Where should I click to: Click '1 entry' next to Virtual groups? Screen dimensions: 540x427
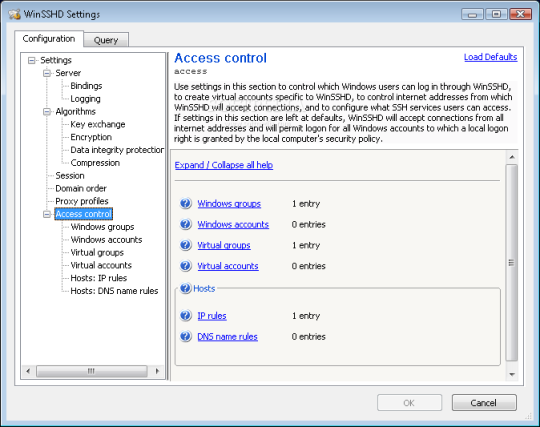pos(306,245)
